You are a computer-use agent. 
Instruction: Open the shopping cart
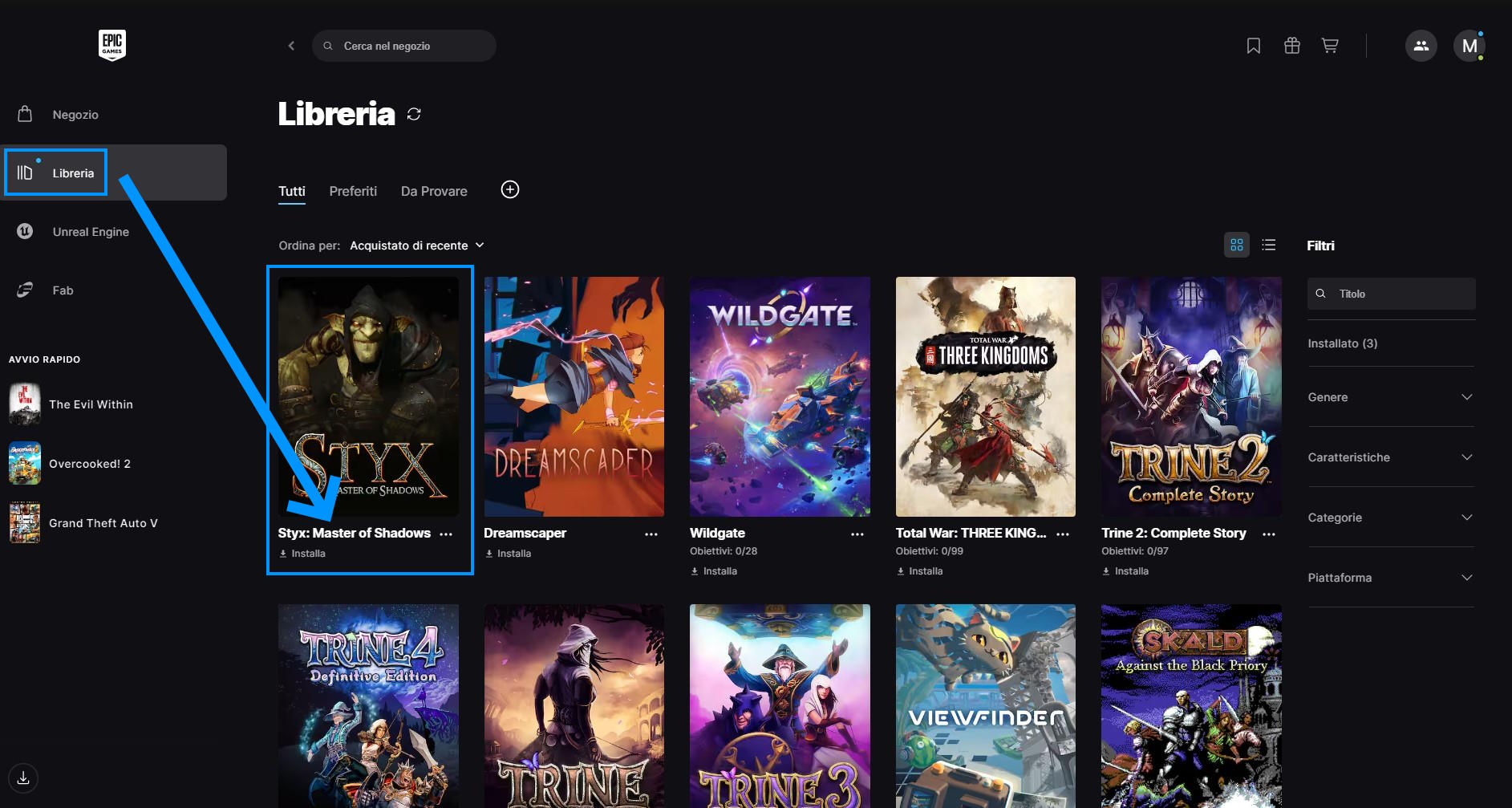click(1330, 46)
